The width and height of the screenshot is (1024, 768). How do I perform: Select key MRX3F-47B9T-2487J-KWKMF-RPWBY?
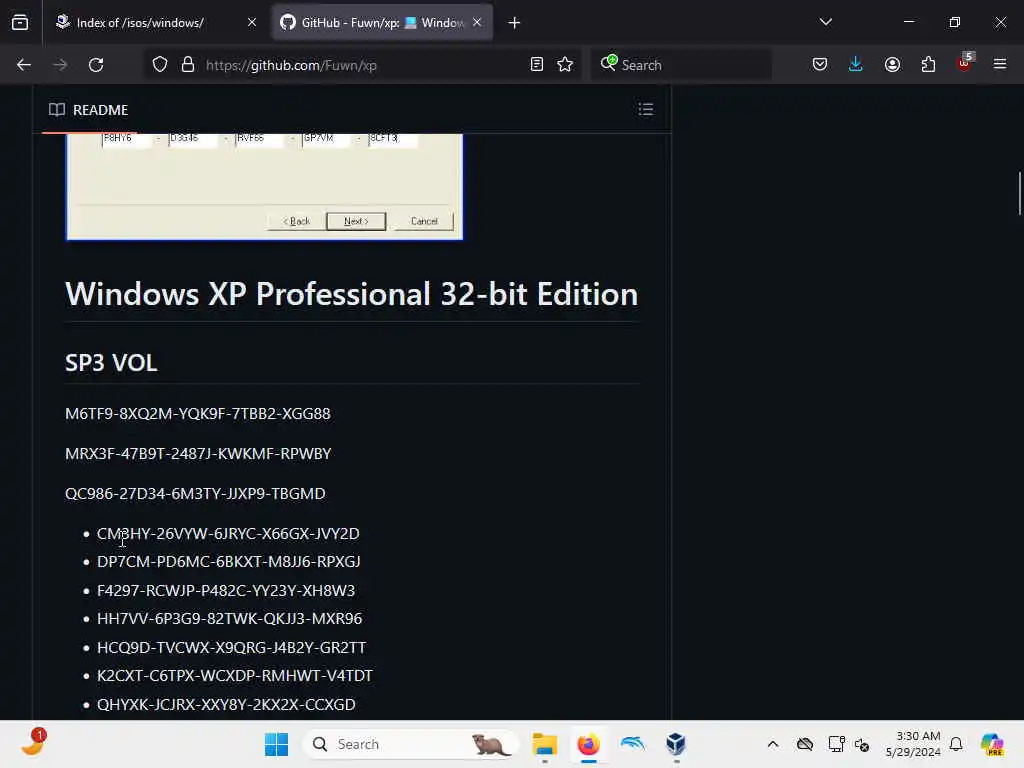[199, 453]
